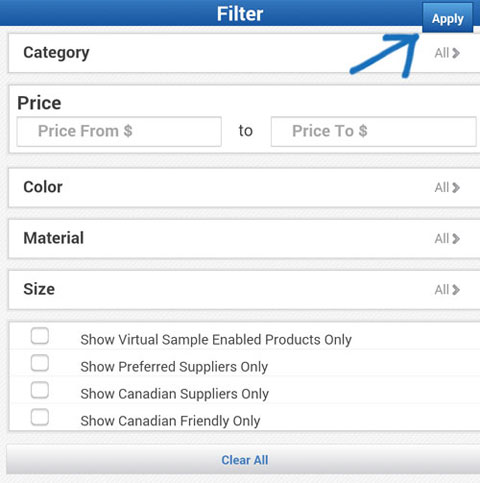Enable Show Virtual Sample Enabled Products Only

(x=40, y=336)
